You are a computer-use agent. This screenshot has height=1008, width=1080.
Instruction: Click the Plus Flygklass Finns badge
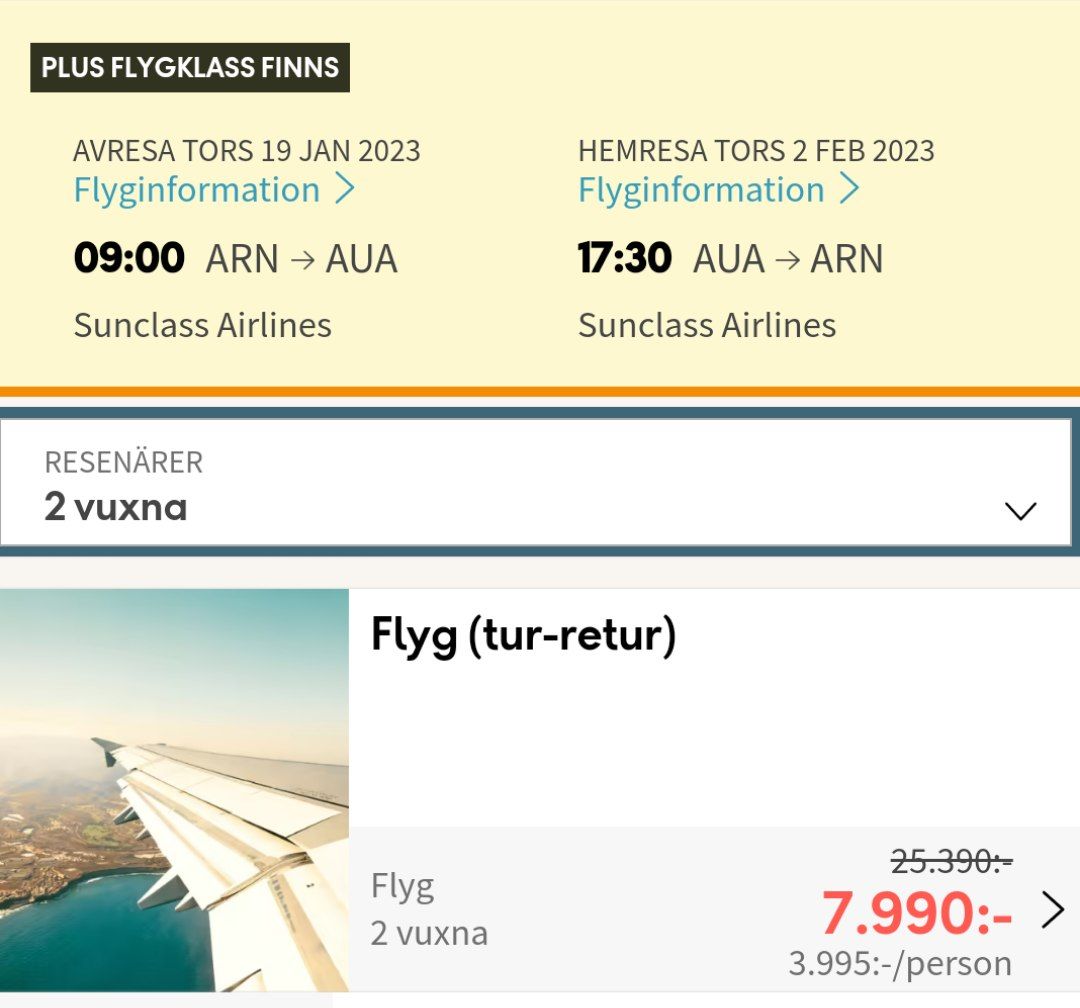click(x=190, y=68)
